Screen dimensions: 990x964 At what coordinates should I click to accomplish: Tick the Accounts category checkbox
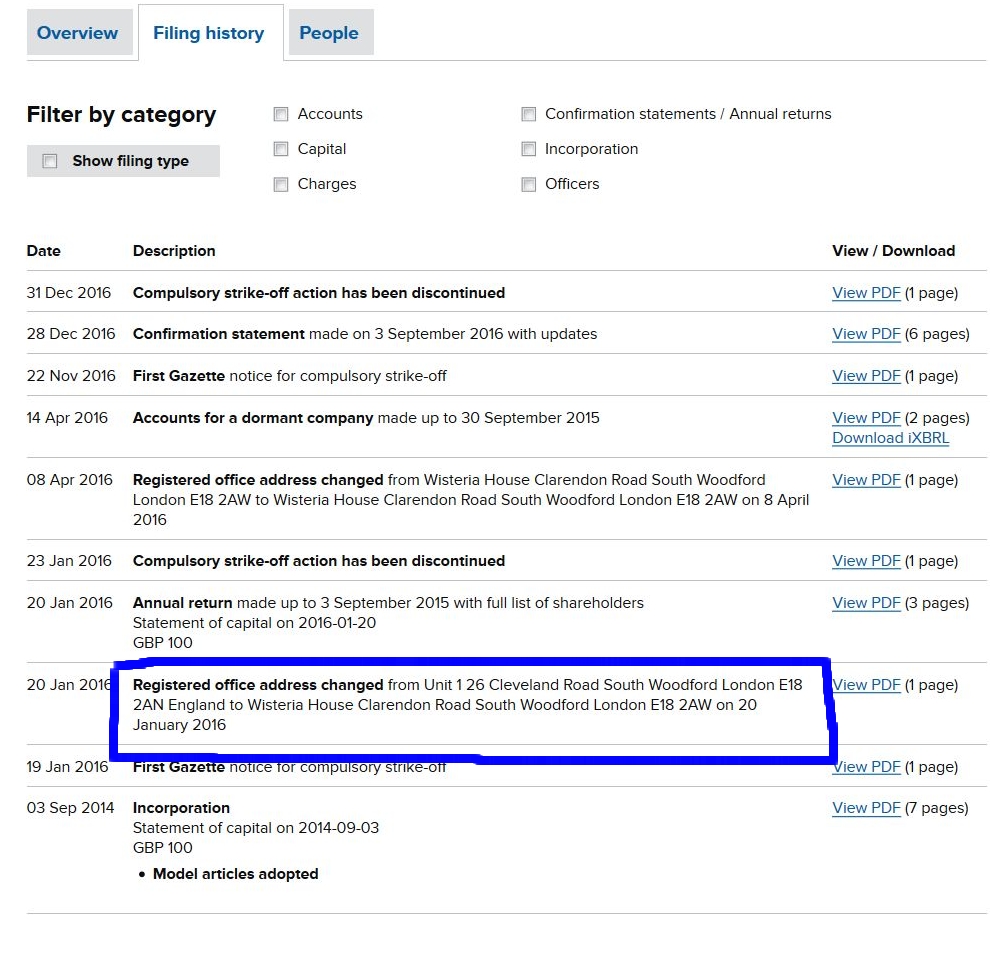click(281, 114)
